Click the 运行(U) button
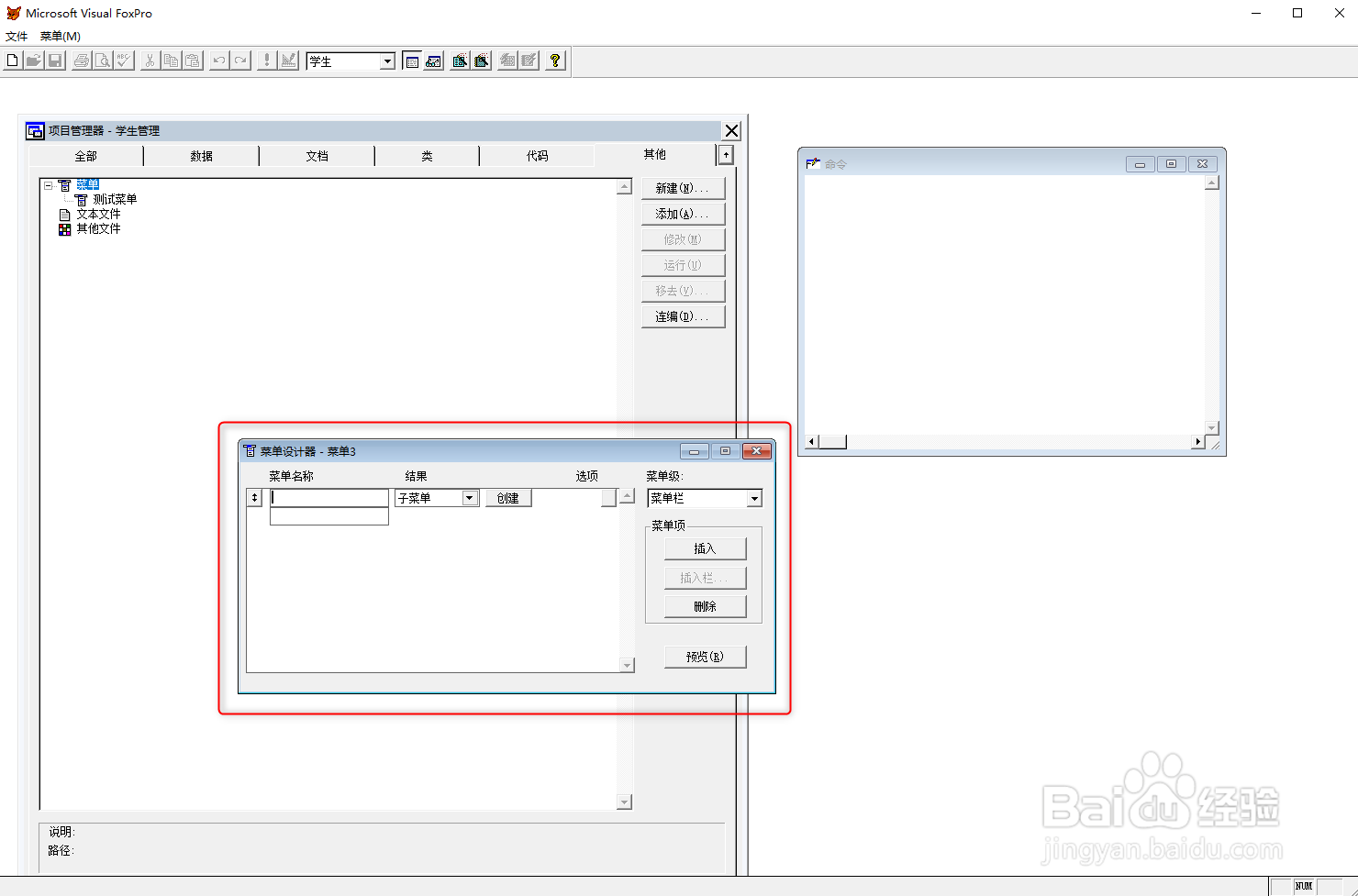Image resolution: width=1358 pixels, height=896 pixels. coord(683,265)
